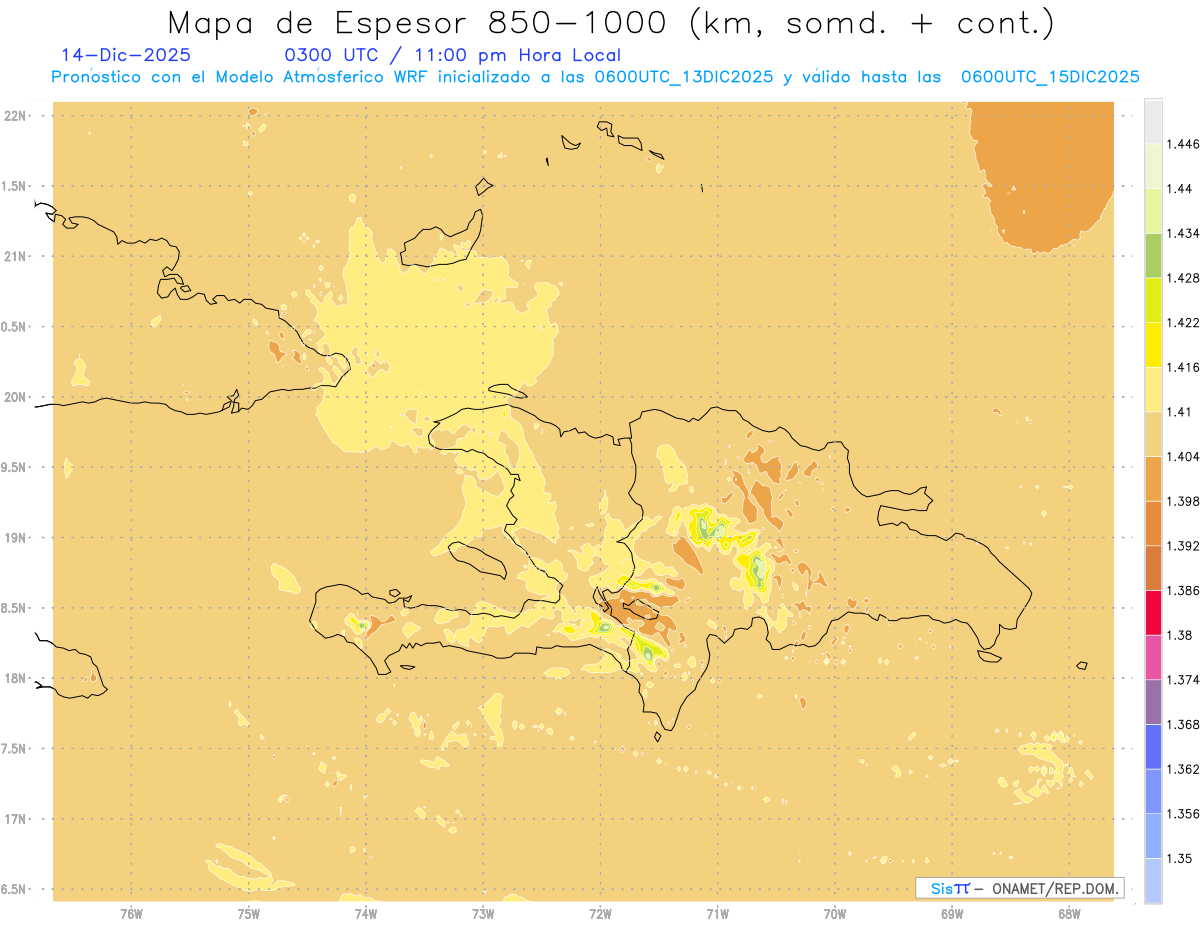The image size is (1200, 927).
Task: Click the 69W longitude label
Action: tap(952, 913)
